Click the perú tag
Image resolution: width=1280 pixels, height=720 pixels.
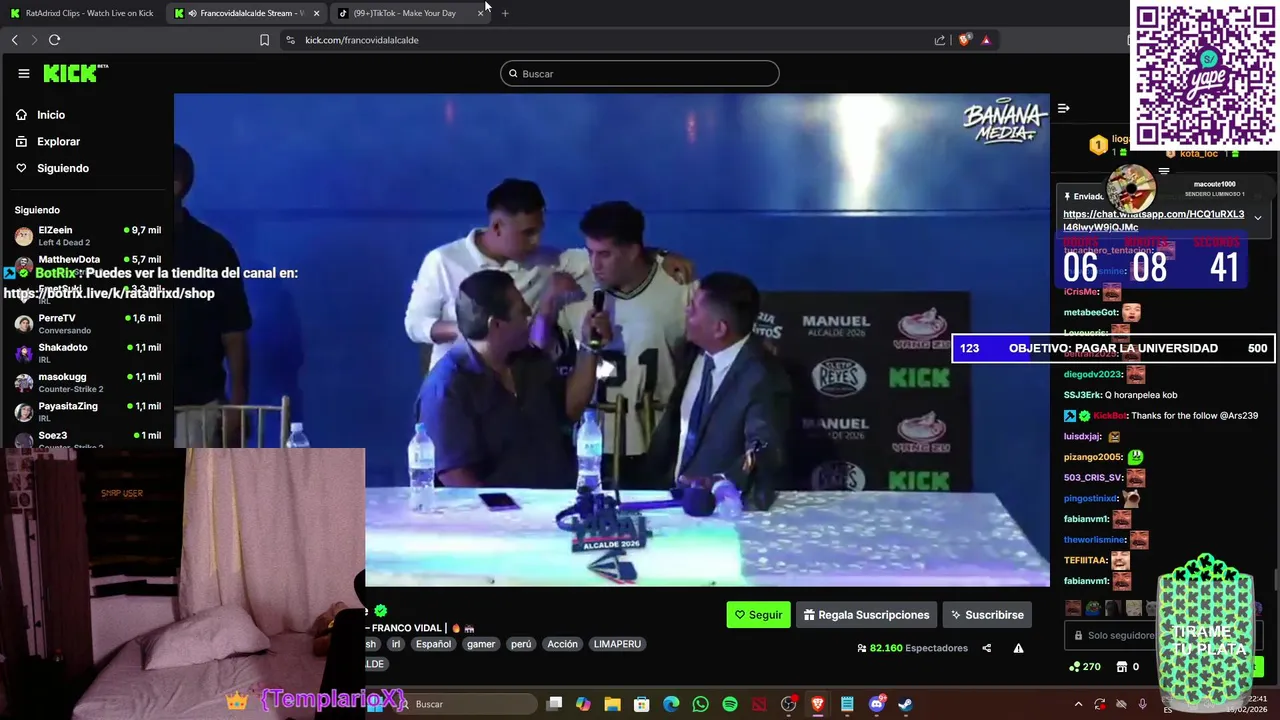(x=521, y=644)
